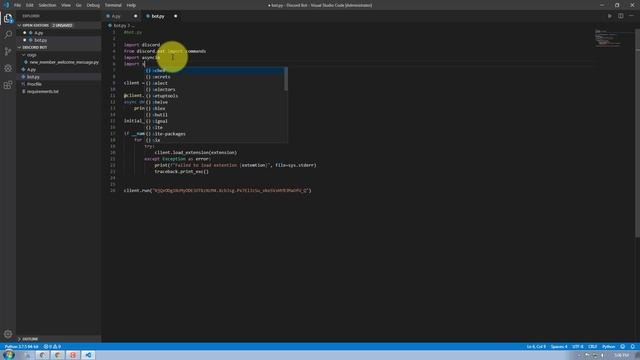Collapse the Discord Bot folder section
640x360 pixels.
19,47
